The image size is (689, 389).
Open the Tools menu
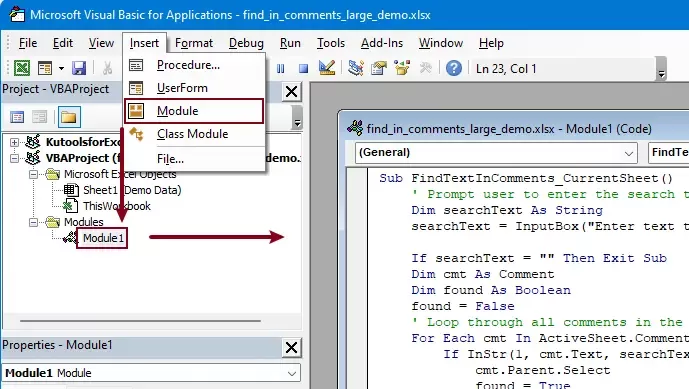tap(331, 43)
